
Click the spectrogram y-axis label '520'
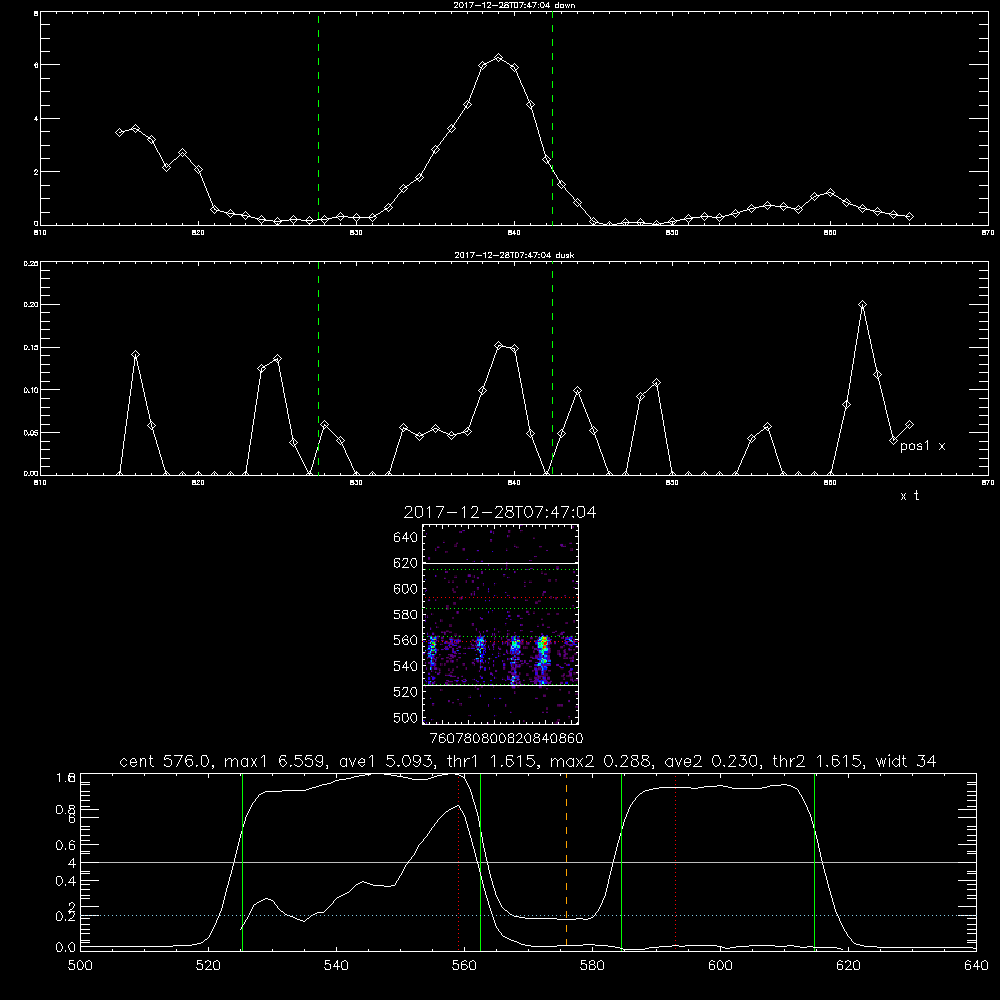(x=406, y=692)
